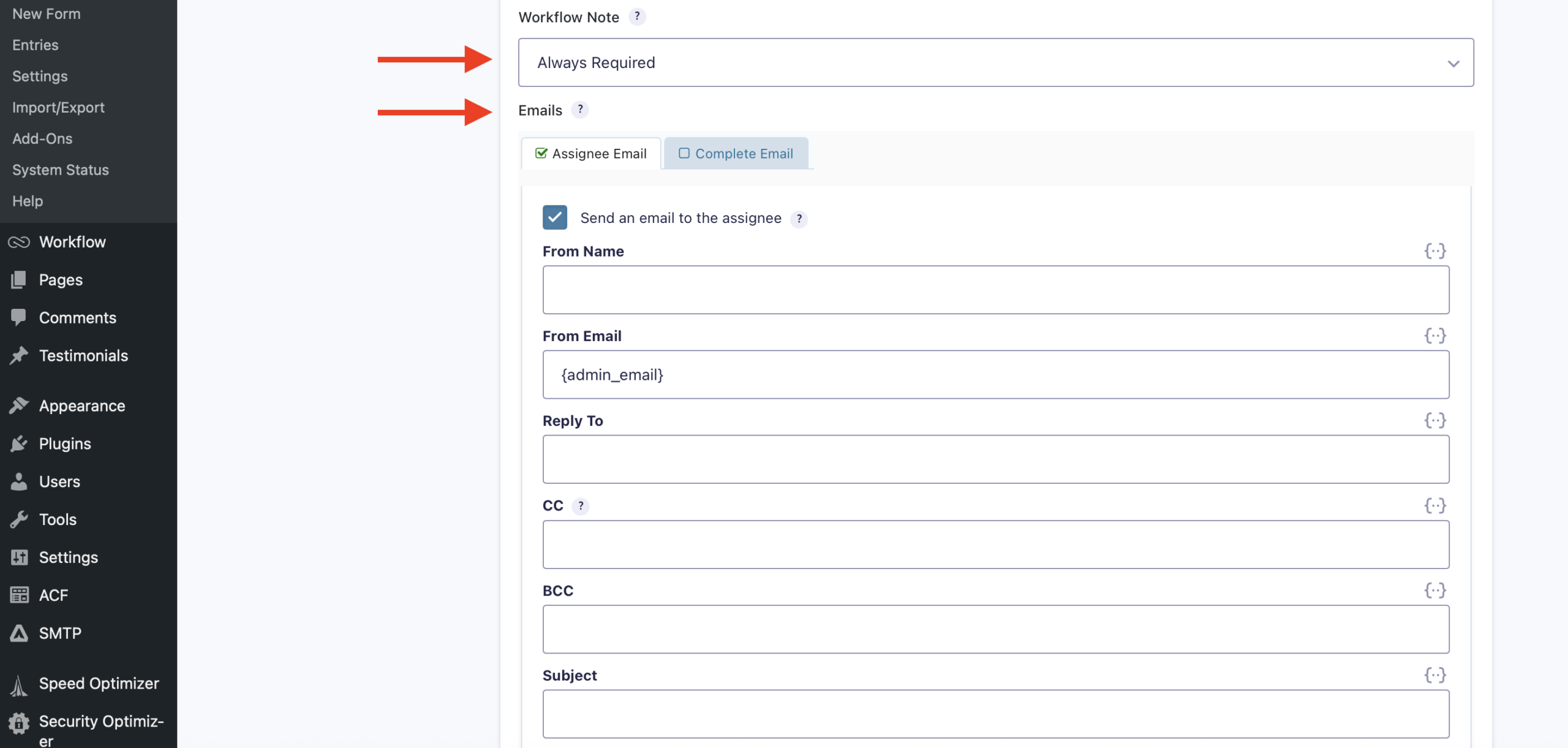Open the Workflow section from the sidebar
The image size is (1568, 748).
72,241
